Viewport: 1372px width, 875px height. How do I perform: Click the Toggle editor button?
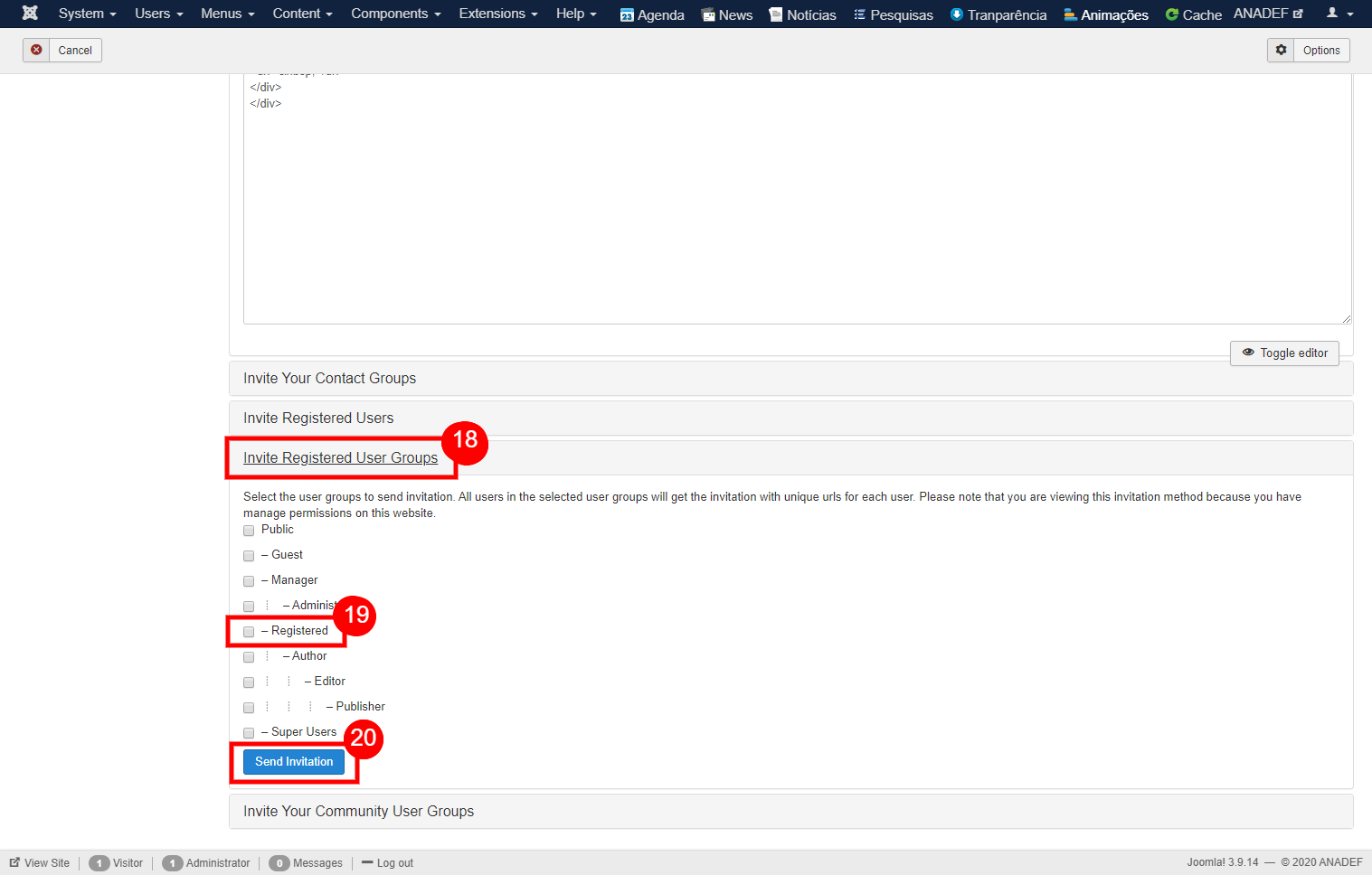[x=1284, y=353]
